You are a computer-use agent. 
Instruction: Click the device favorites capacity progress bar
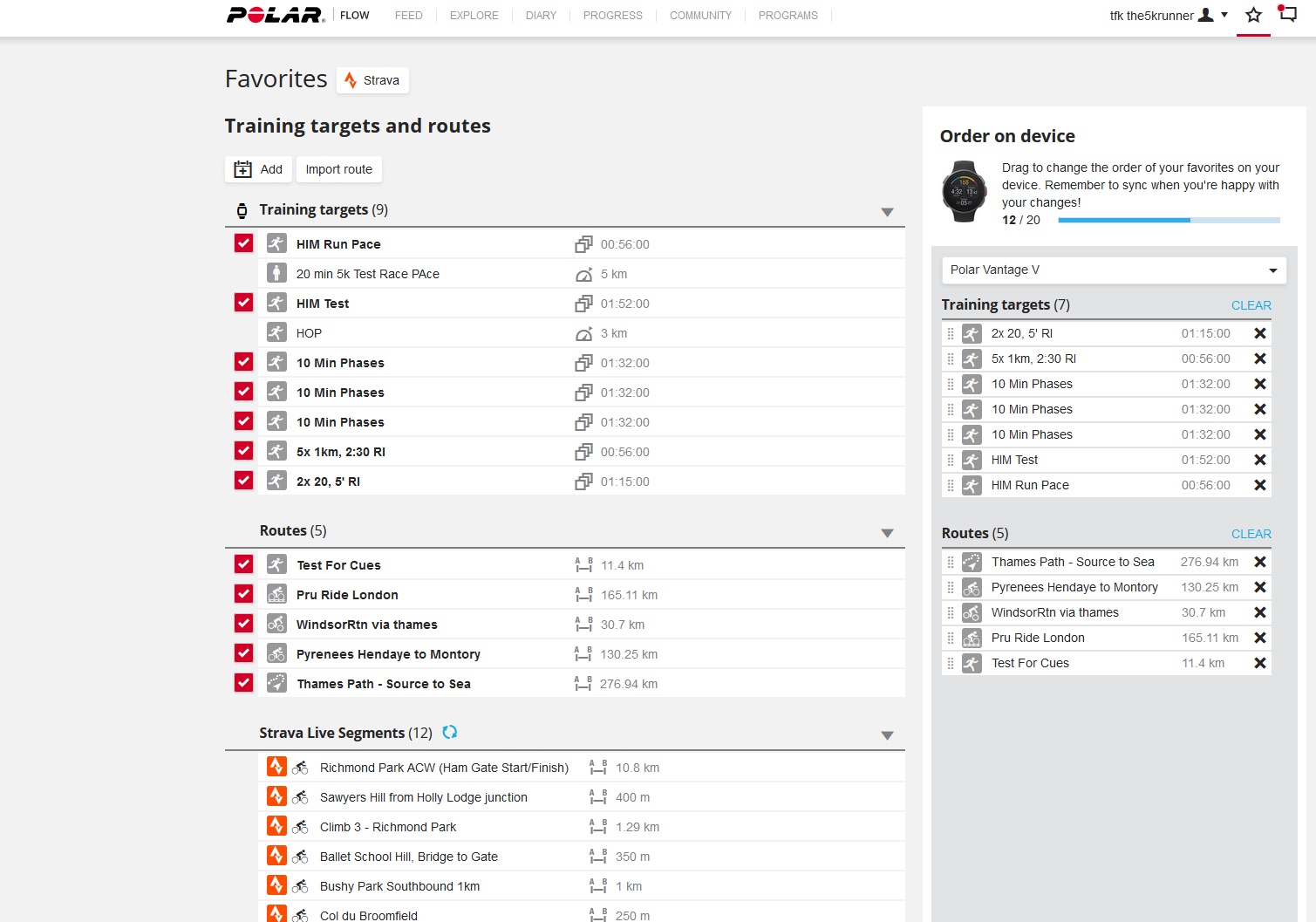click(1168, 221)
